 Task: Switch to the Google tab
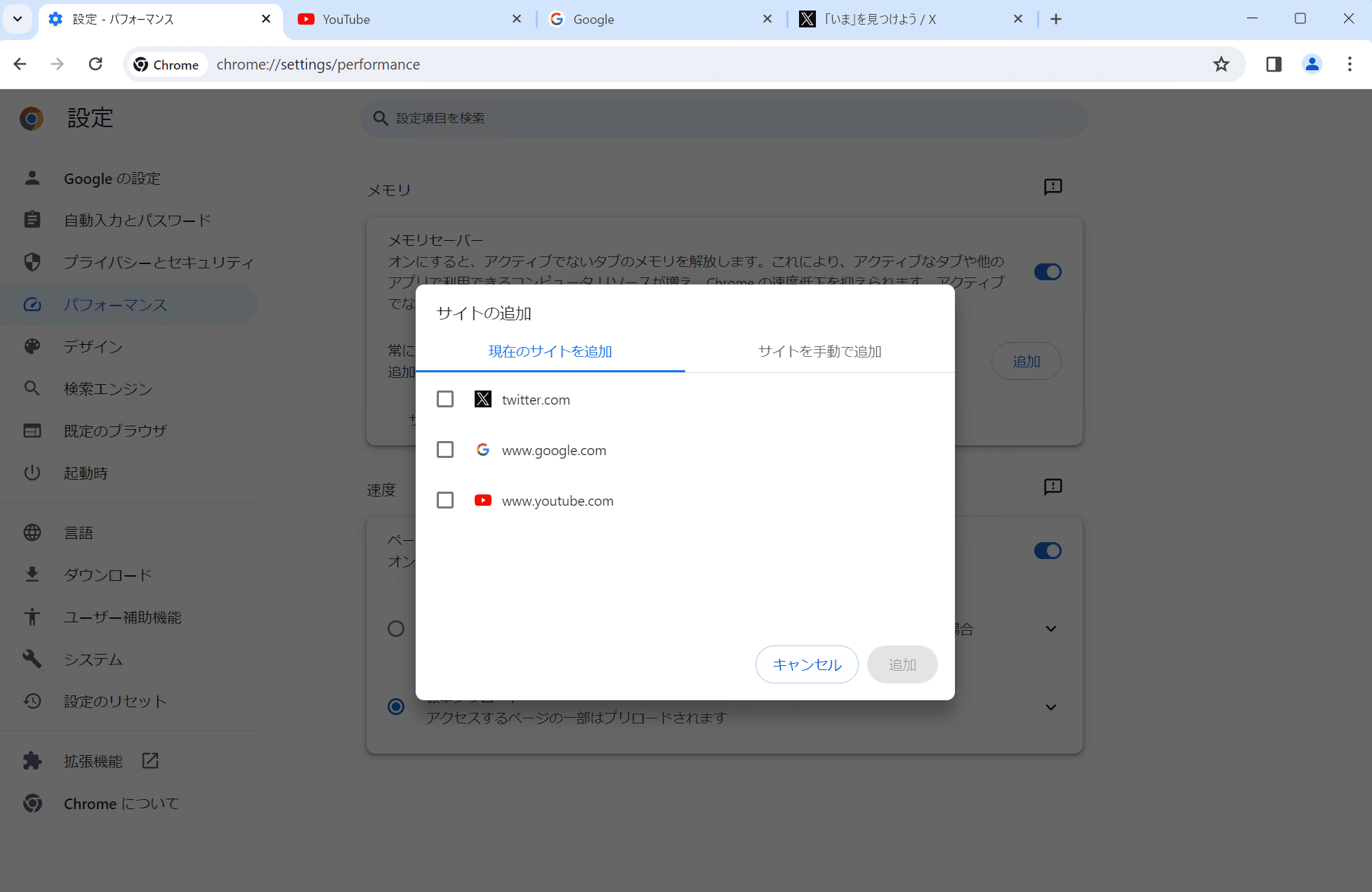[x=660, y=20]
